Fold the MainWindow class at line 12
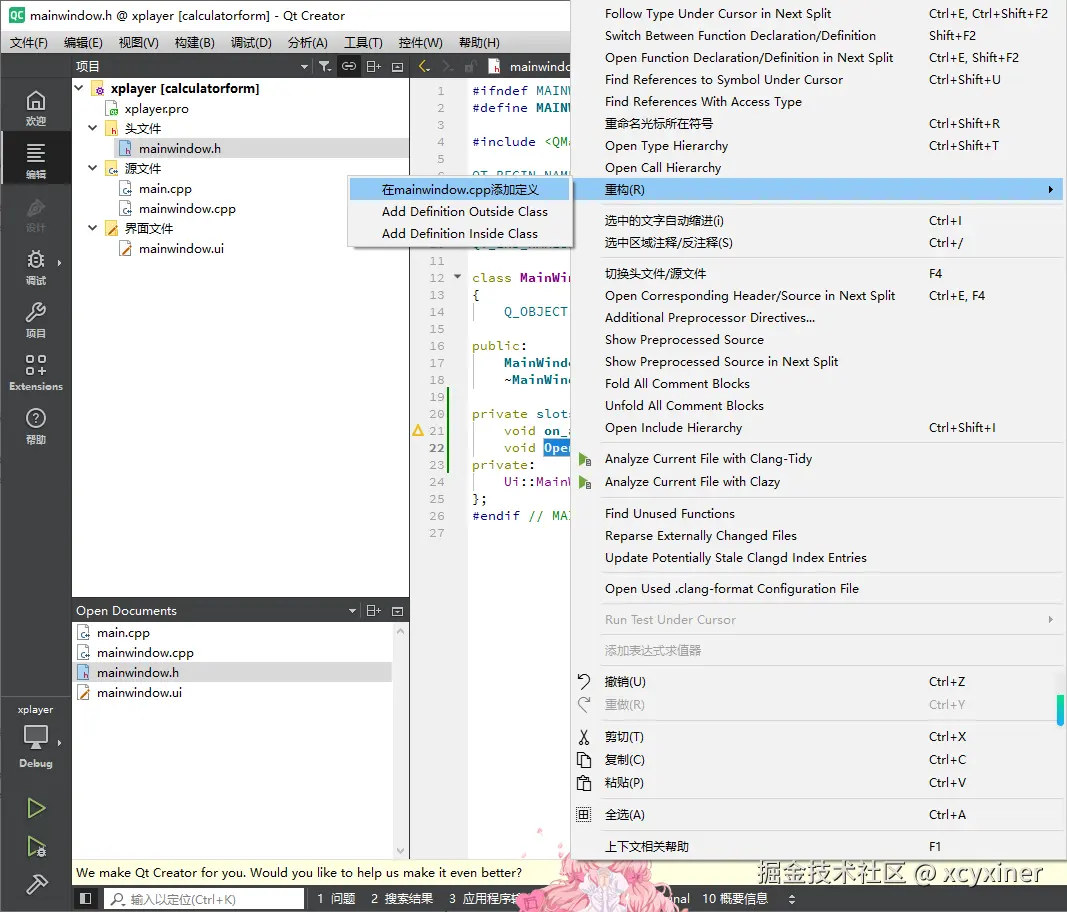 pos(457,277)
